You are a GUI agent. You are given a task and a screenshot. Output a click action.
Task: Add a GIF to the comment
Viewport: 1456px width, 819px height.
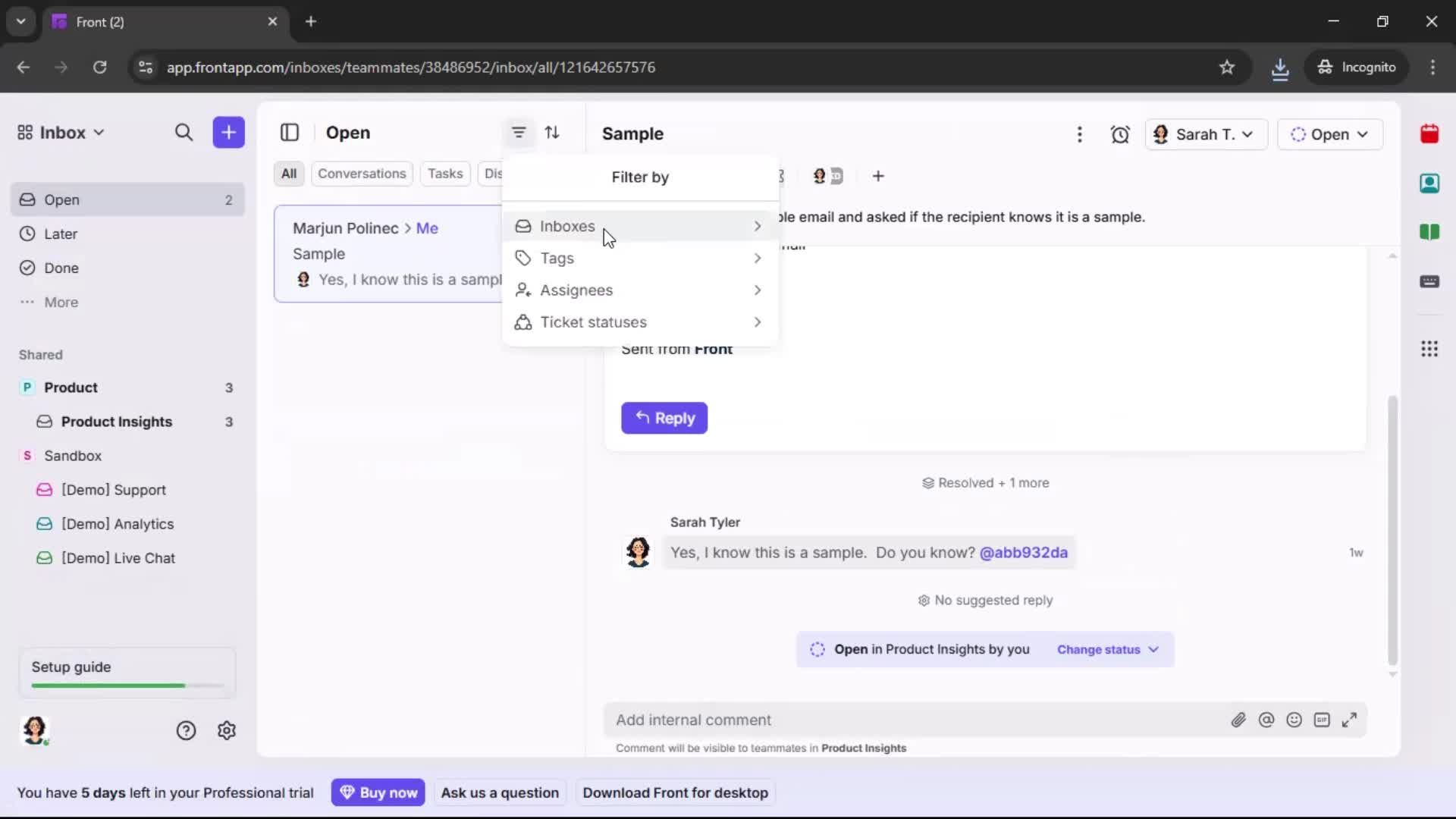click(x=1322, y=720)
